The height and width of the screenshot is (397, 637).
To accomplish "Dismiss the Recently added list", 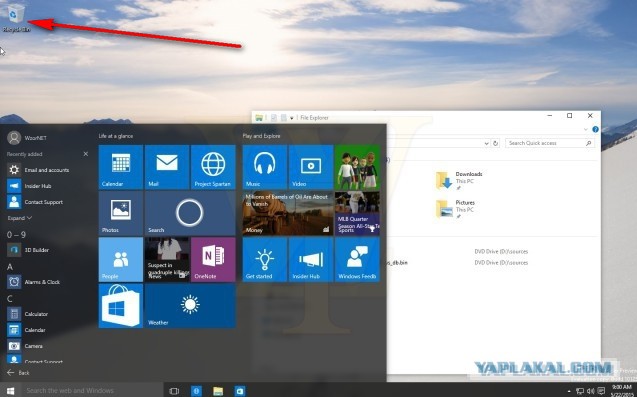I will pyautogui.click(x=86, y=154).
